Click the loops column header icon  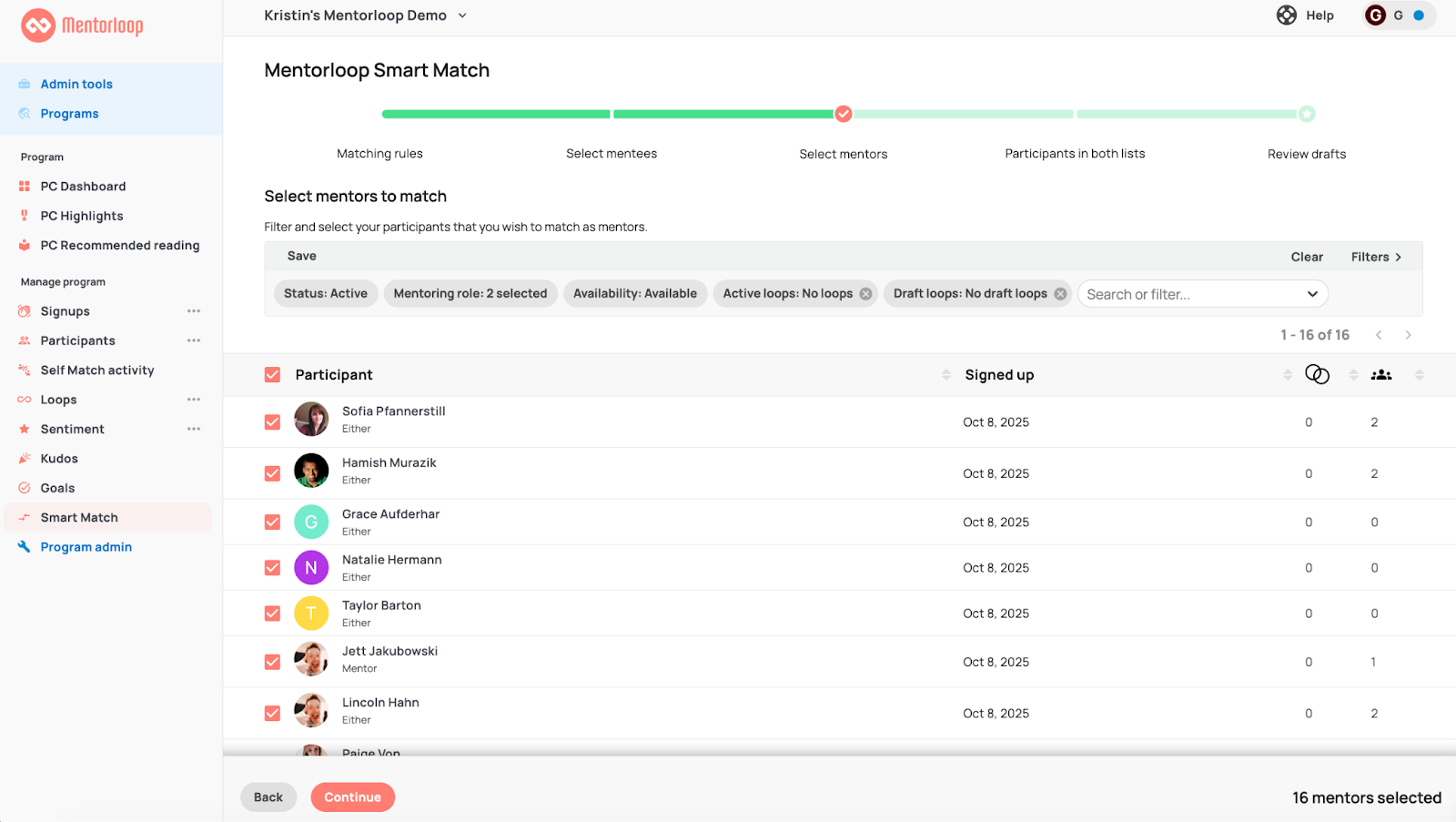coord(1316,375)
